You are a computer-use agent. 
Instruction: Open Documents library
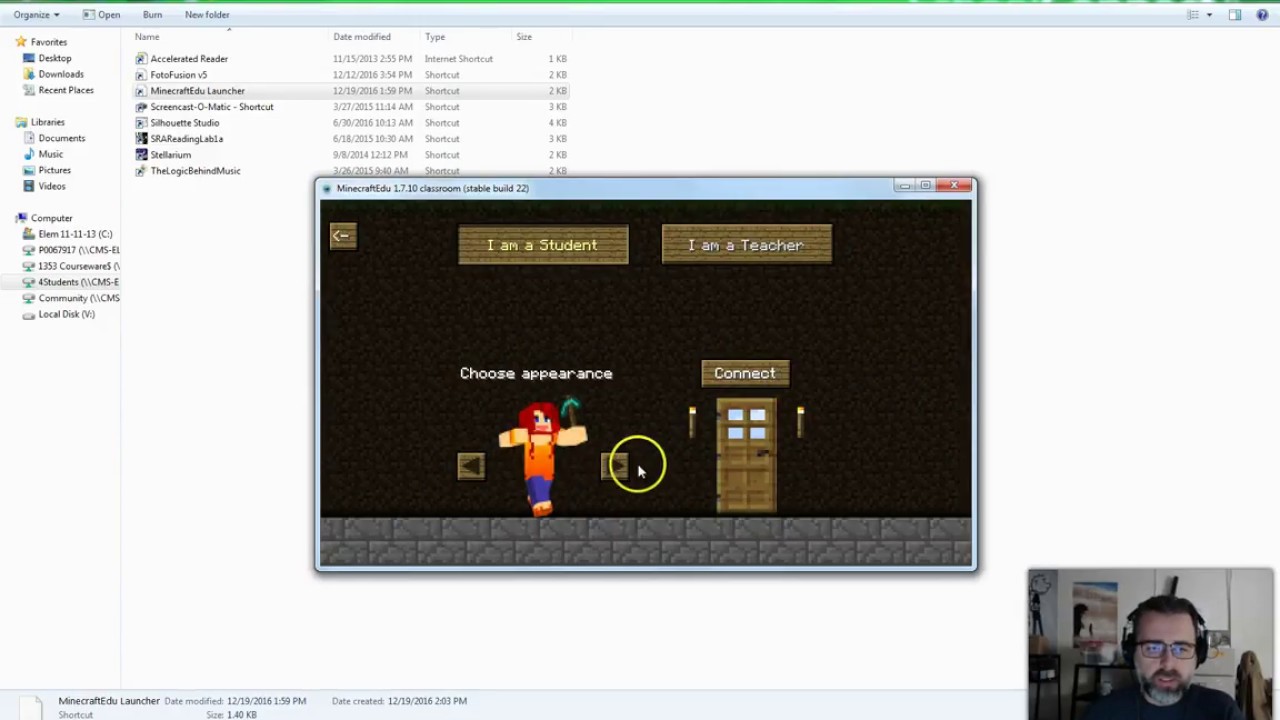[x=61, y=138]
